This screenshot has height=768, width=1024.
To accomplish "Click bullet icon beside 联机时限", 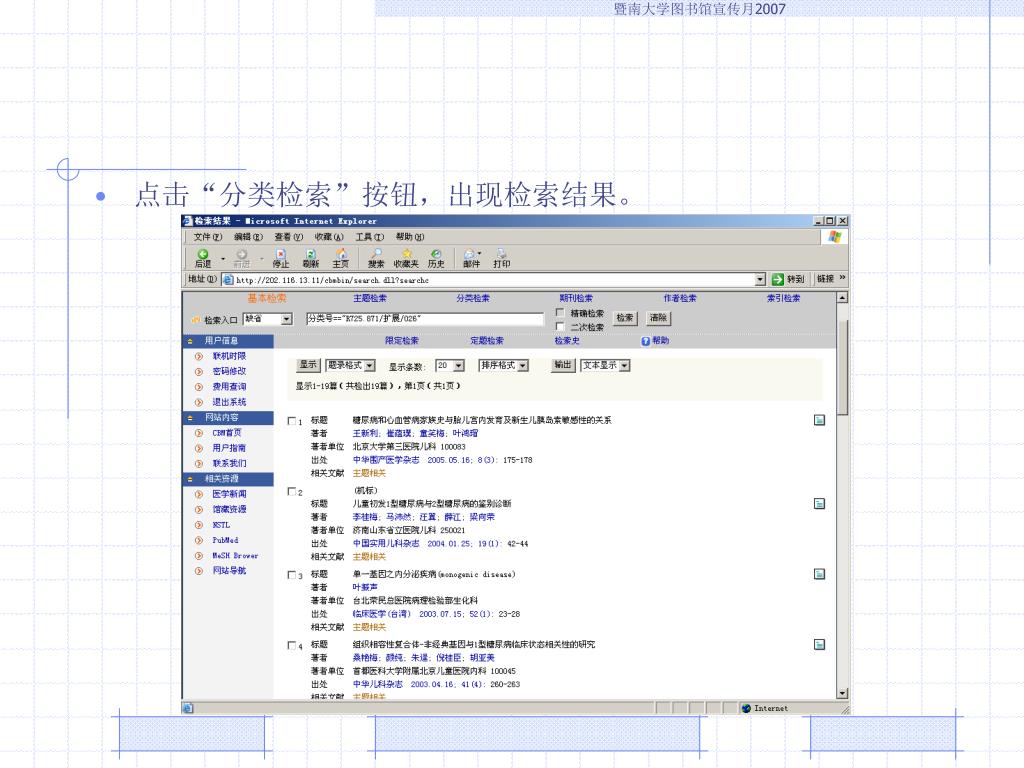I will click(199, 357).
